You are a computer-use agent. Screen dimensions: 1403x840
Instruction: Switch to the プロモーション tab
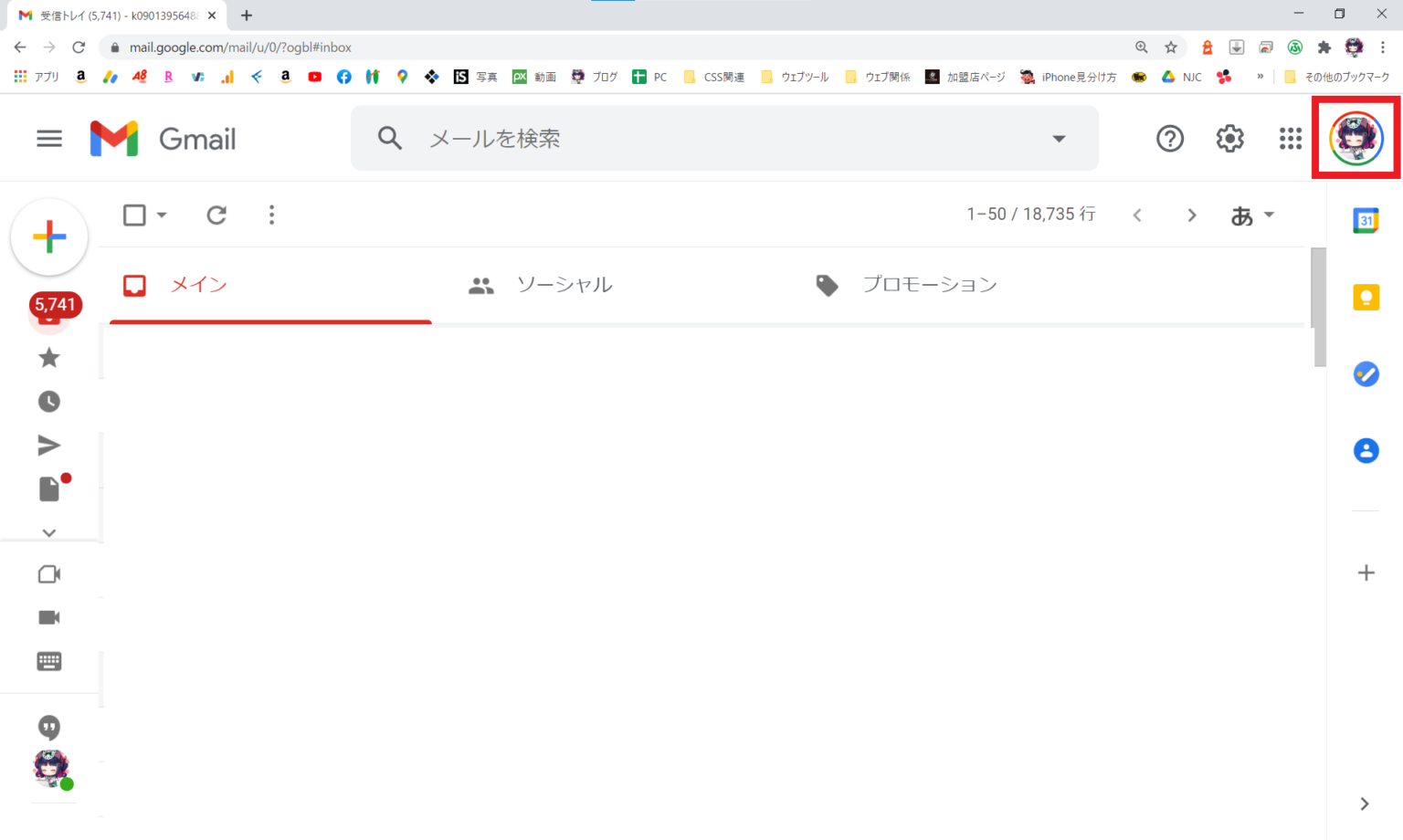929,285
